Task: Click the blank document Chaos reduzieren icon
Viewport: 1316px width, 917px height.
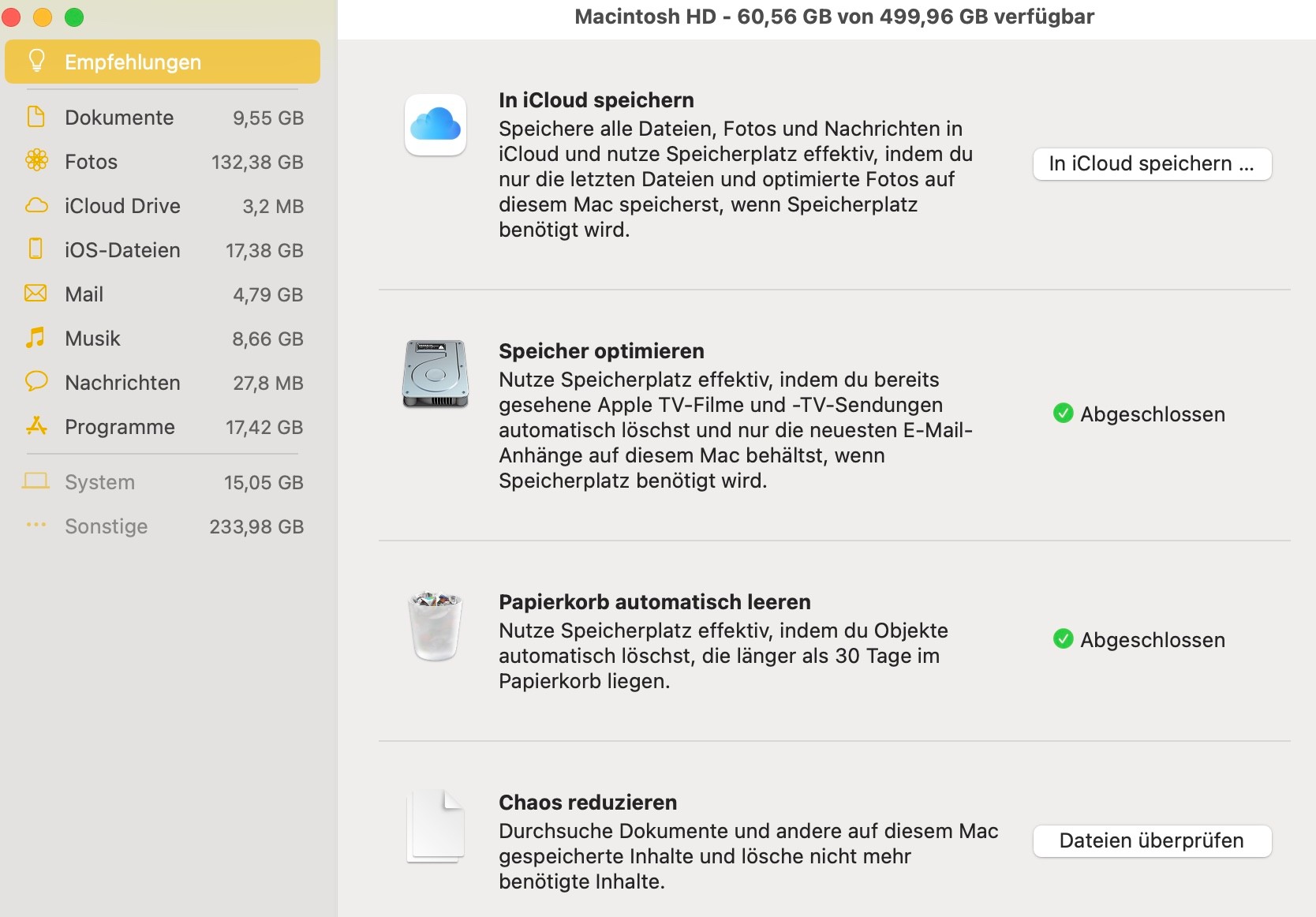Action: coord(436,826)
